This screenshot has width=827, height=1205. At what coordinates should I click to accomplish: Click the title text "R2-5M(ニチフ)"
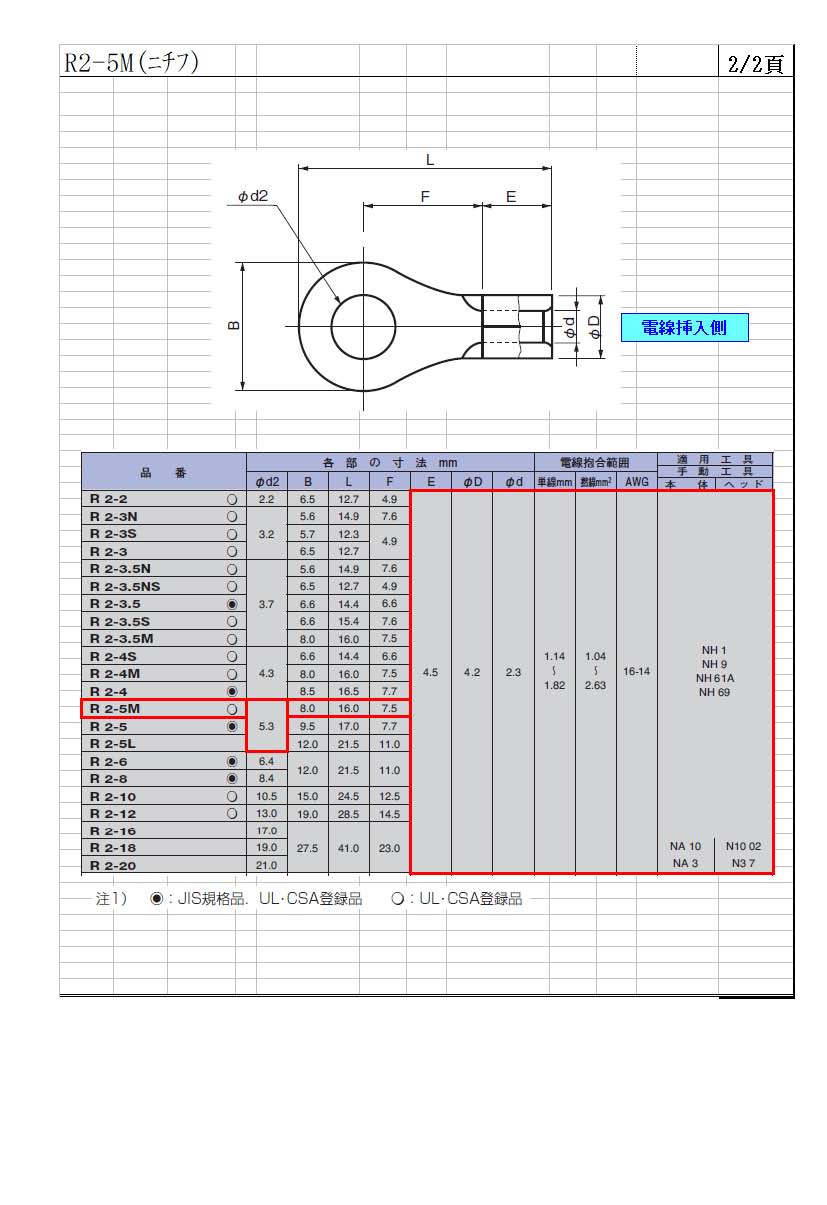pos(132,62)
